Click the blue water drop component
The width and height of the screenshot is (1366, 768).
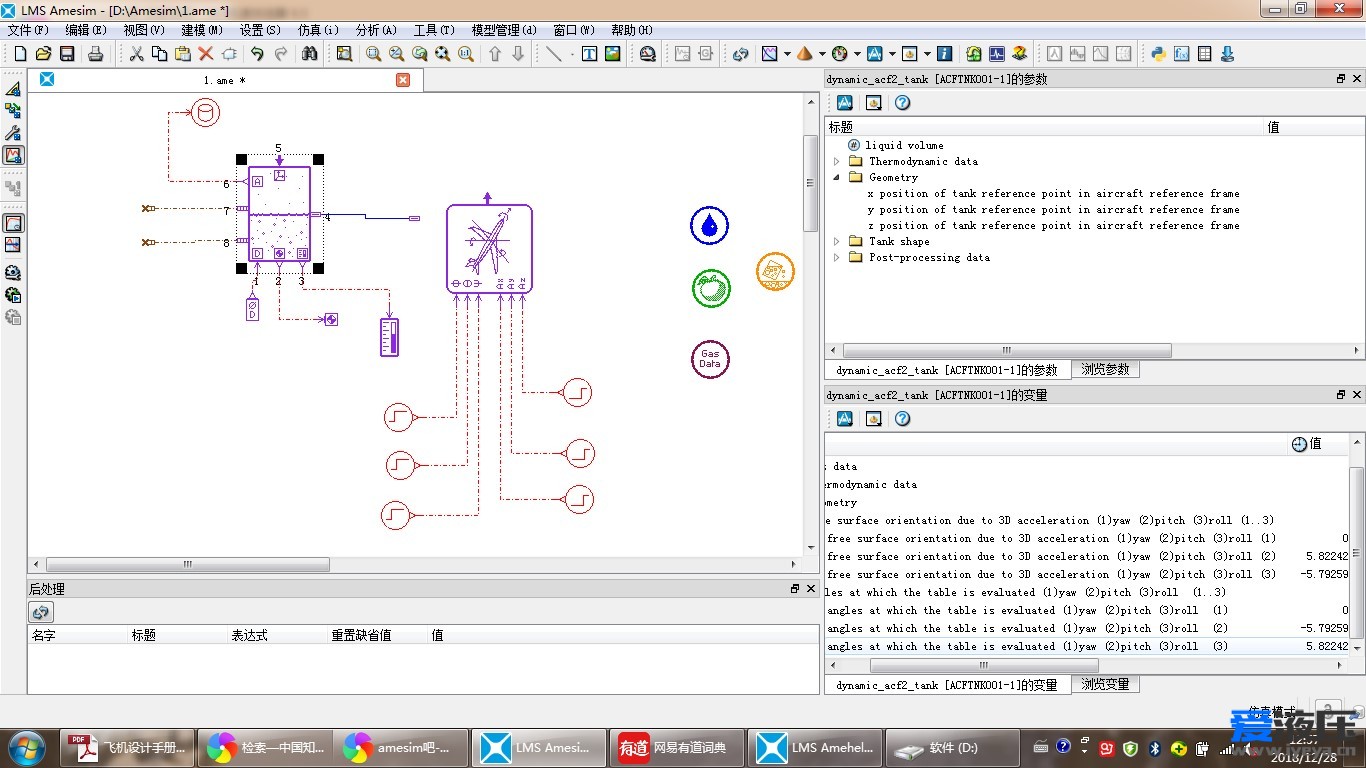pos(710,225)
